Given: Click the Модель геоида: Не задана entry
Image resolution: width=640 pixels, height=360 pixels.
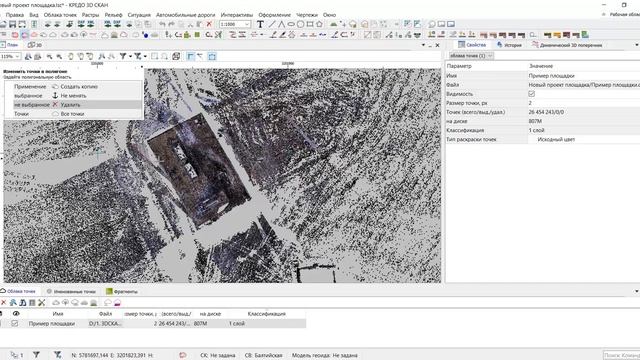Looking at the screenshot, I should pos(324,355).
